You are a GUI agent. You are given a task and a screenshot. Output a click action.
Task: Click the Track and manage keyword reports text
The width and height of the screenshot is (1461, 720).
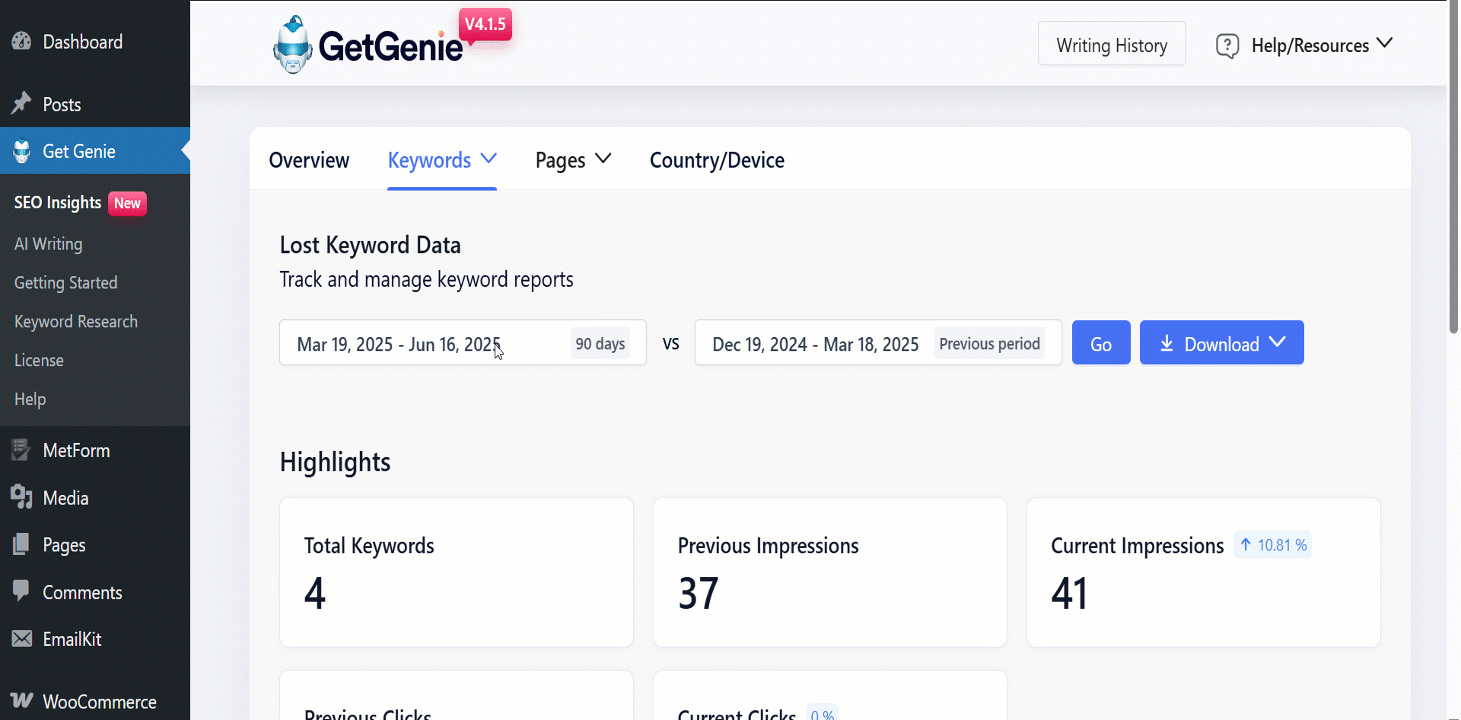(427, 280)
